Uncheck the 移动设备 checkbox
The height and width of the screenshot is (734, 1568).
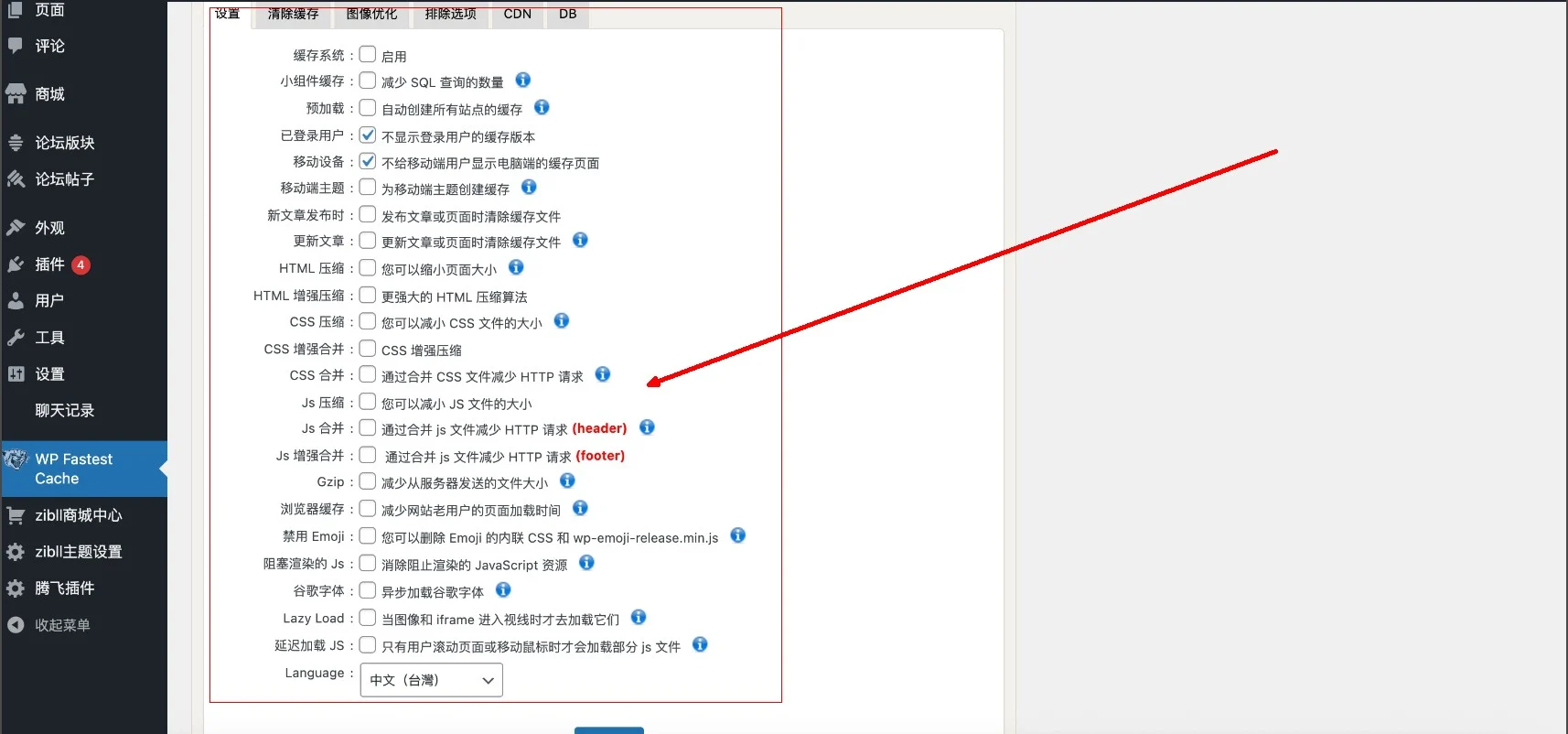click(368, 161)
